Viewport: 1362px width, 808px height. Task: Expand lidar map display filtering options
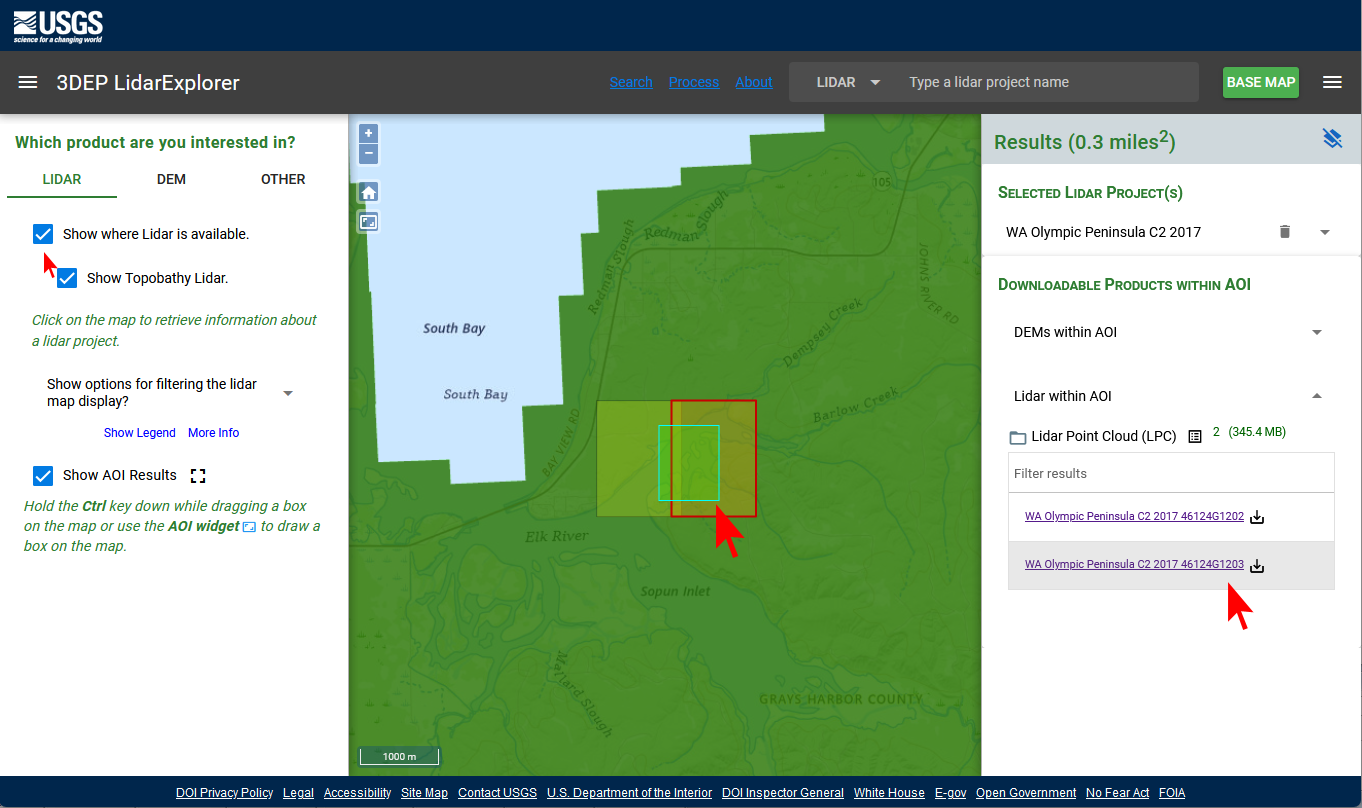288,393
